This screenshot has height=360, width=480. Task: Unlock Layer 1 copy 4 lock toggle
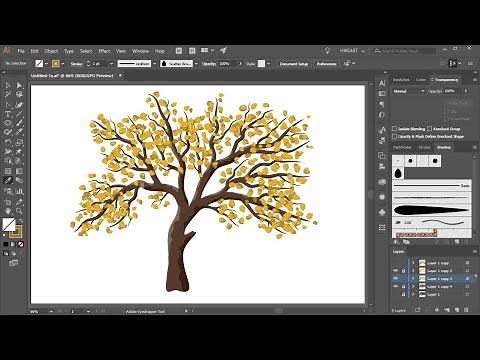point(403,286)
